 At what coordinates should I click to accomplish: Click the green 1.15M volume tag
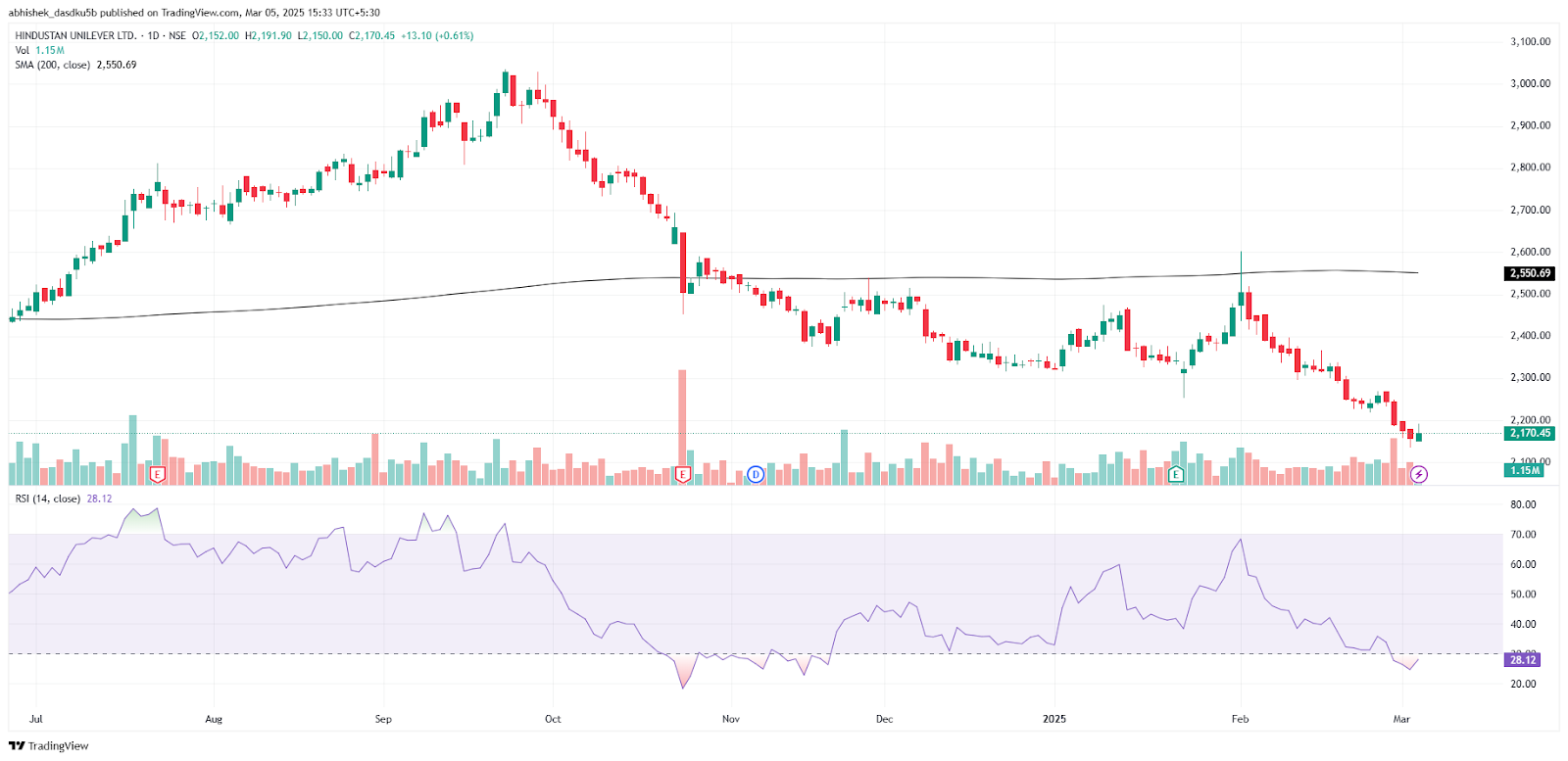tap(1525, 470)
